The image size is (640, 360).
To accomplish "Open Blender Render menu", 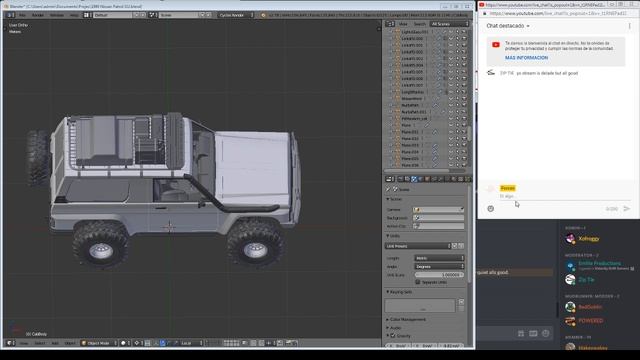I will [38, 15].
